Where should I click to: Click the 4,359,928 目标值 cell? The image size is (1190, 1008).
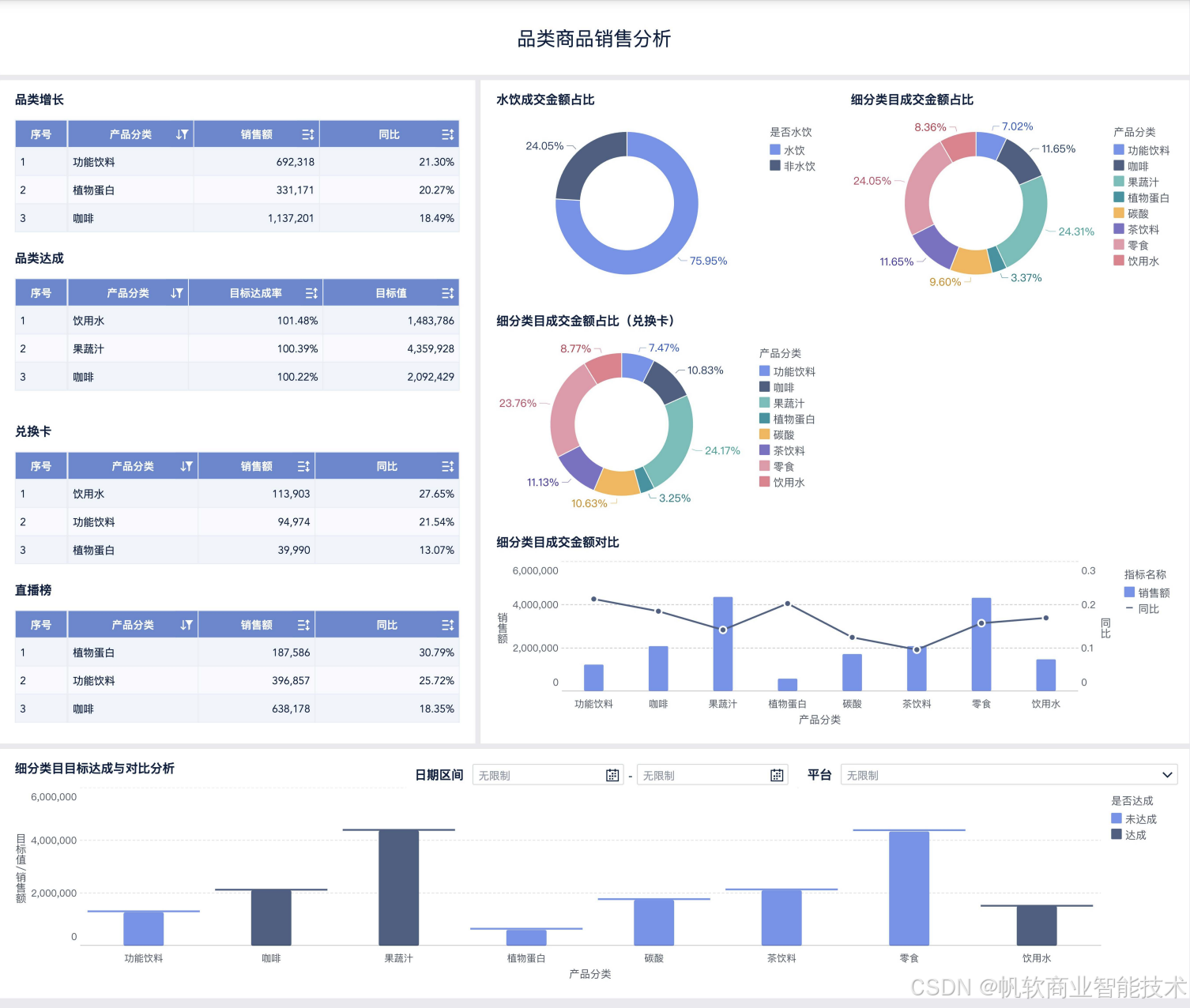tap(391, 348)
